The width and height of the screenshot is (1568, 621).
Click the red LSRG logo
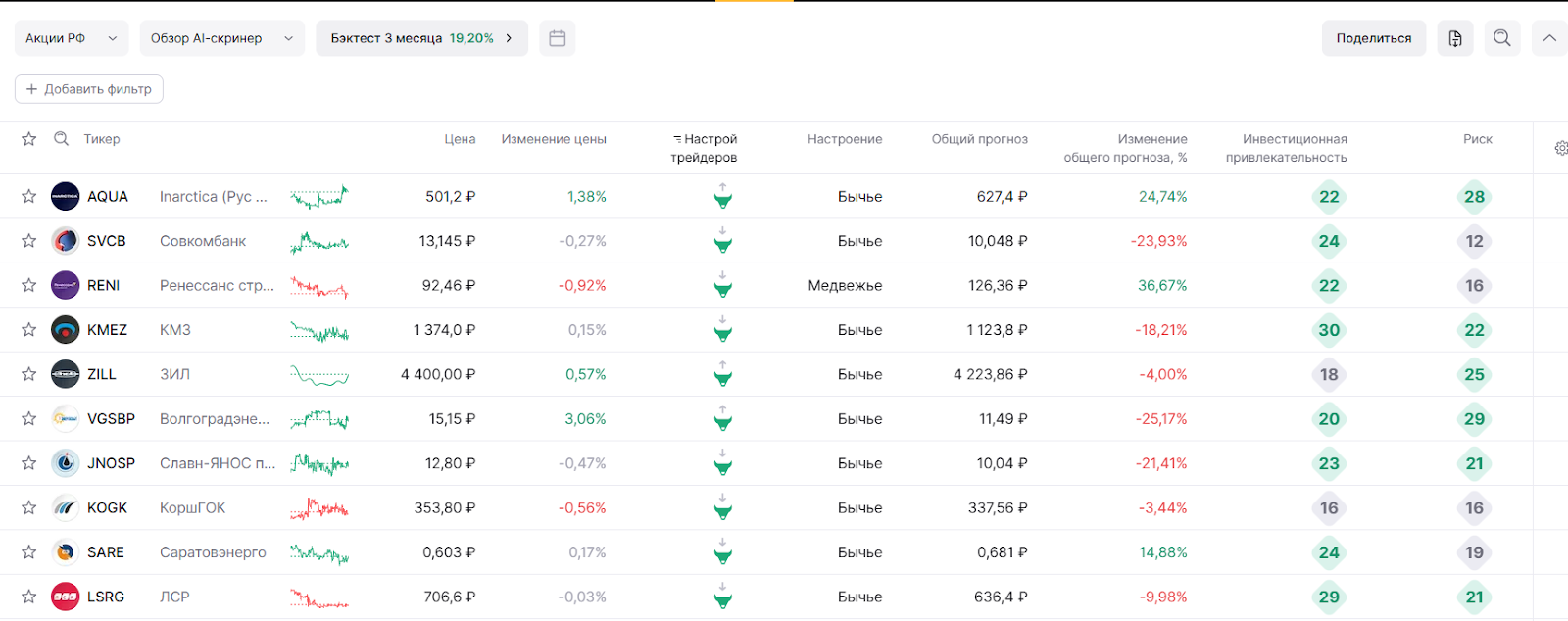tap(66, 597)
